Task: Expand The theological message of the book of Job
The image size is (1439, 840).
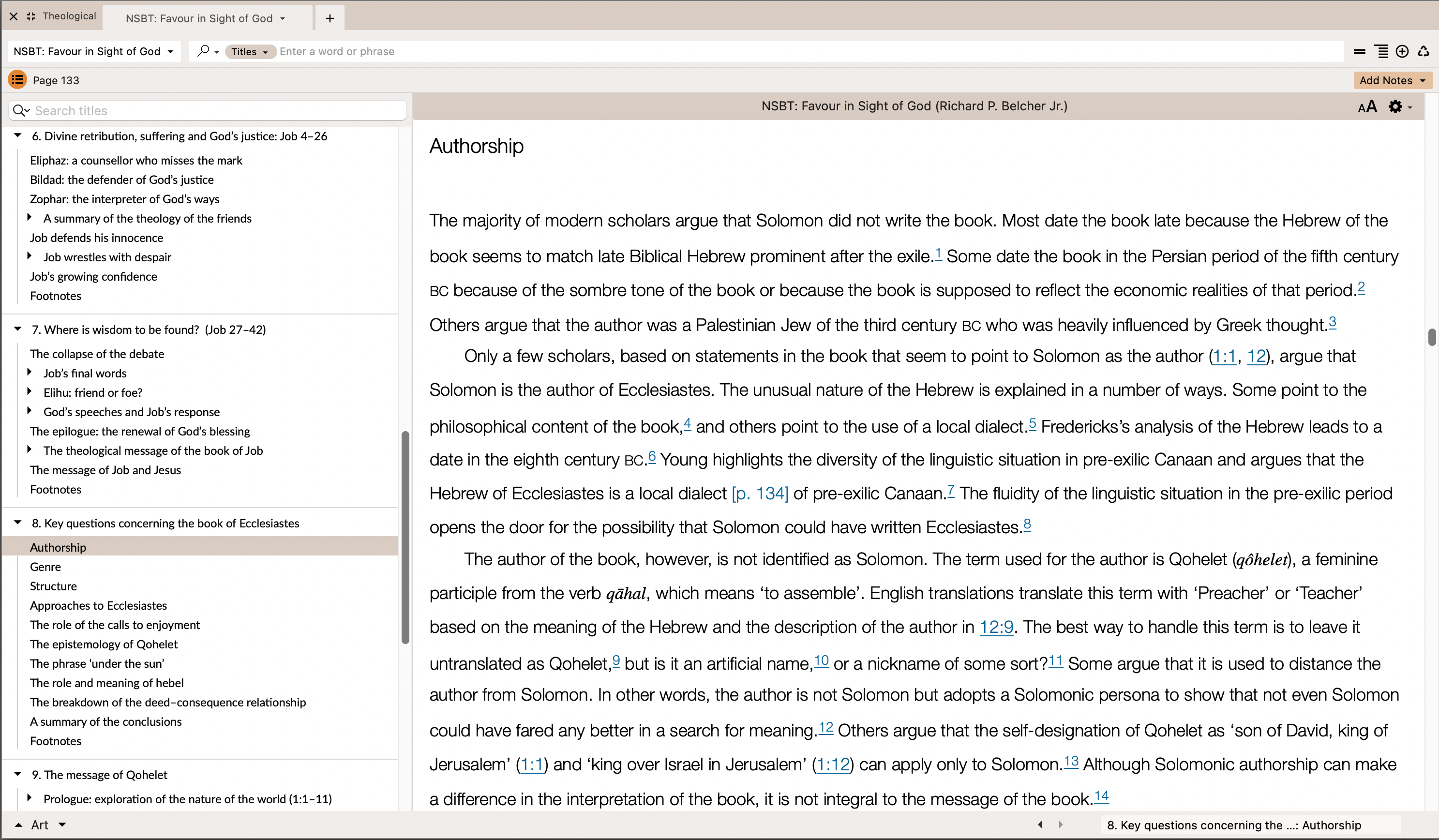Action: click(x=29, y=450)
